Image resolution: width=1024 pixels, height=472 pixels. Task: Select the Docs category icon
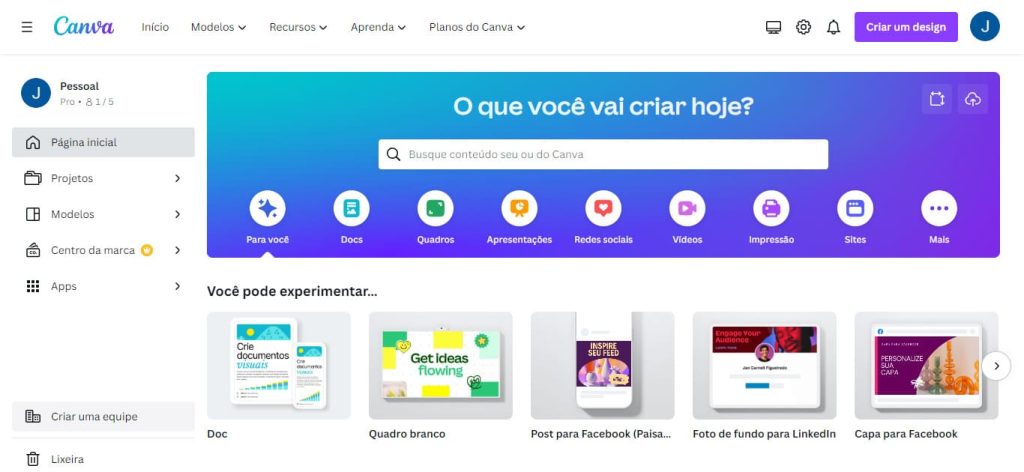tap(351, 208)
